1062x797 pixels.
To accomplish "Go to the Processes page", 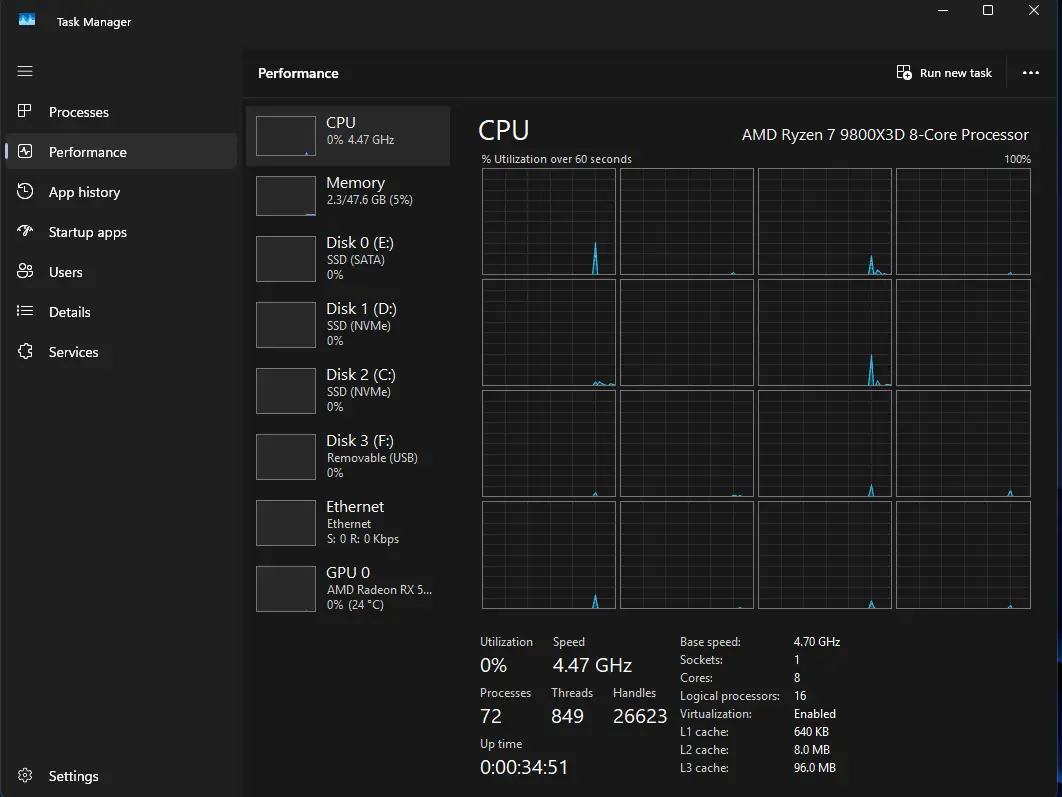I will tap(122, 112).
